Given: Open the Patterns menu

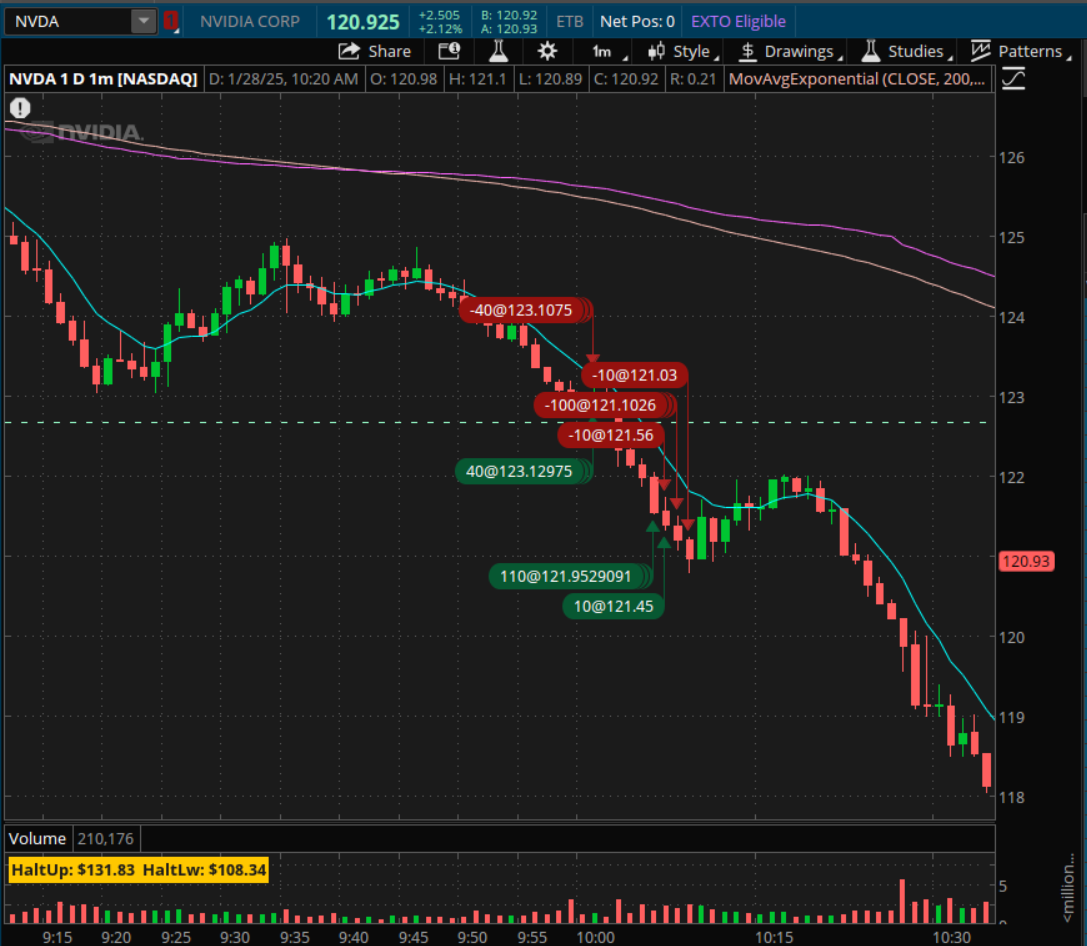Looking at the screenshot, I should 1020,51.
